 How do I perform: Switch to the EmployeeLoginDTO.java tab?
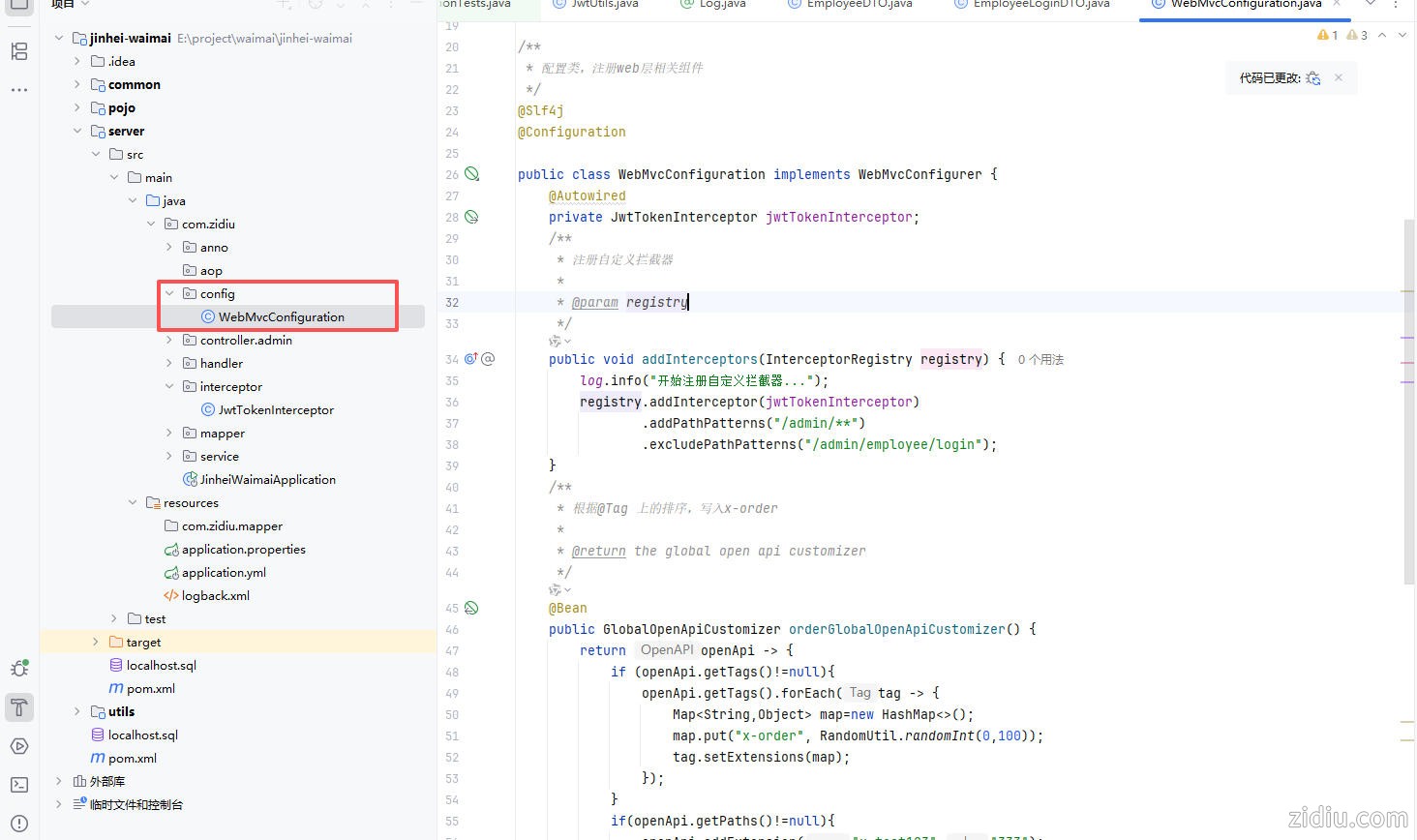coord(1040,4)
